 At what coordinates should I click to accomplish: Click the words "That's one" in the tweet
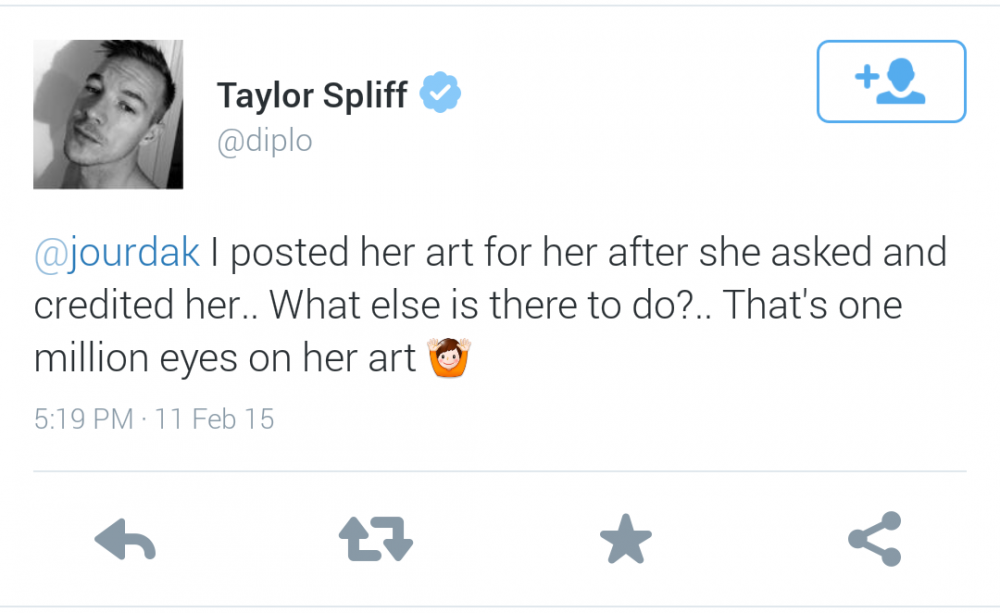[812, 305]
